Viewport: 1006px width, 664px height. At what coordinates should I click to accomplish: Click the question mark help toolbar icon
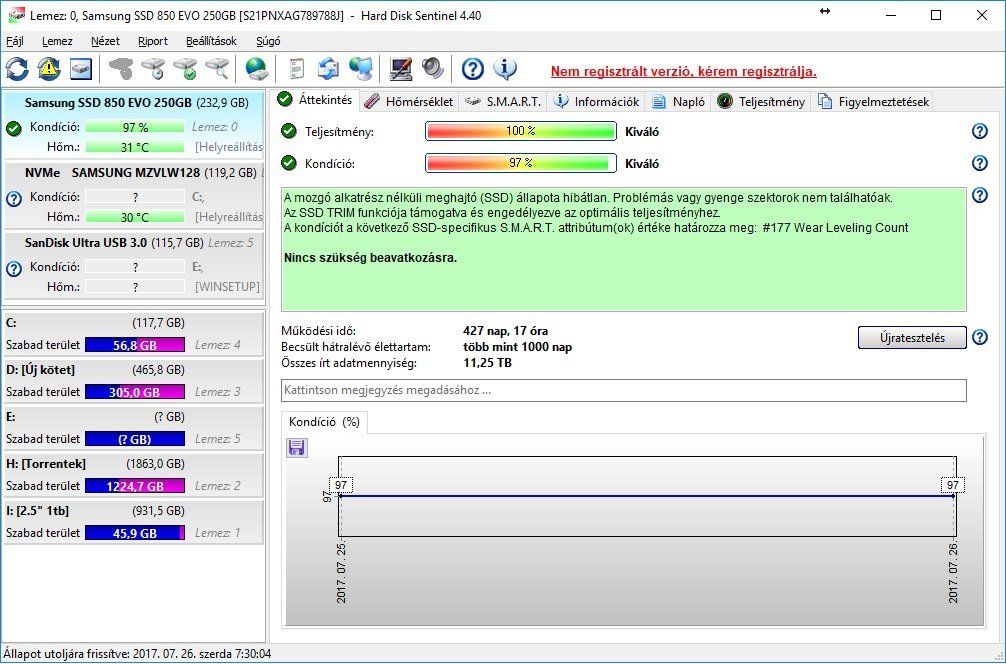click(472, 69)
